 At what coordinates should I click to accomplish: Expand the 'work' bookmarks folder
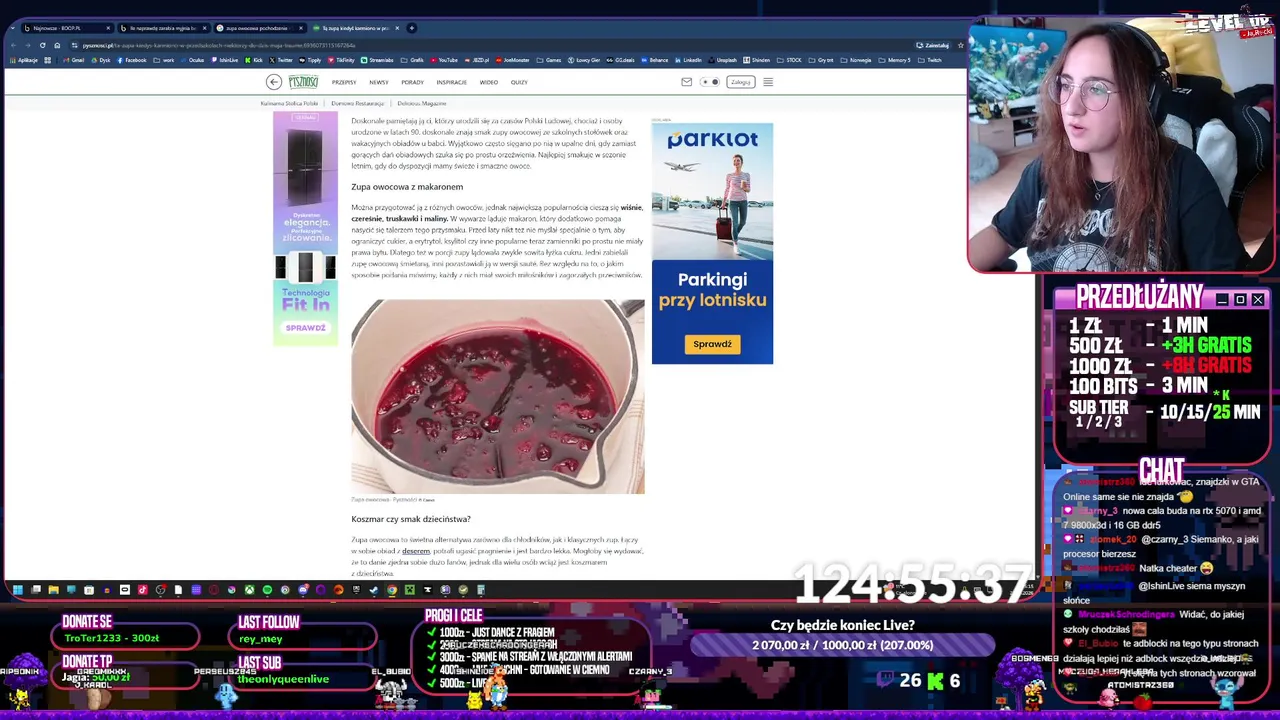pos(164,60)
